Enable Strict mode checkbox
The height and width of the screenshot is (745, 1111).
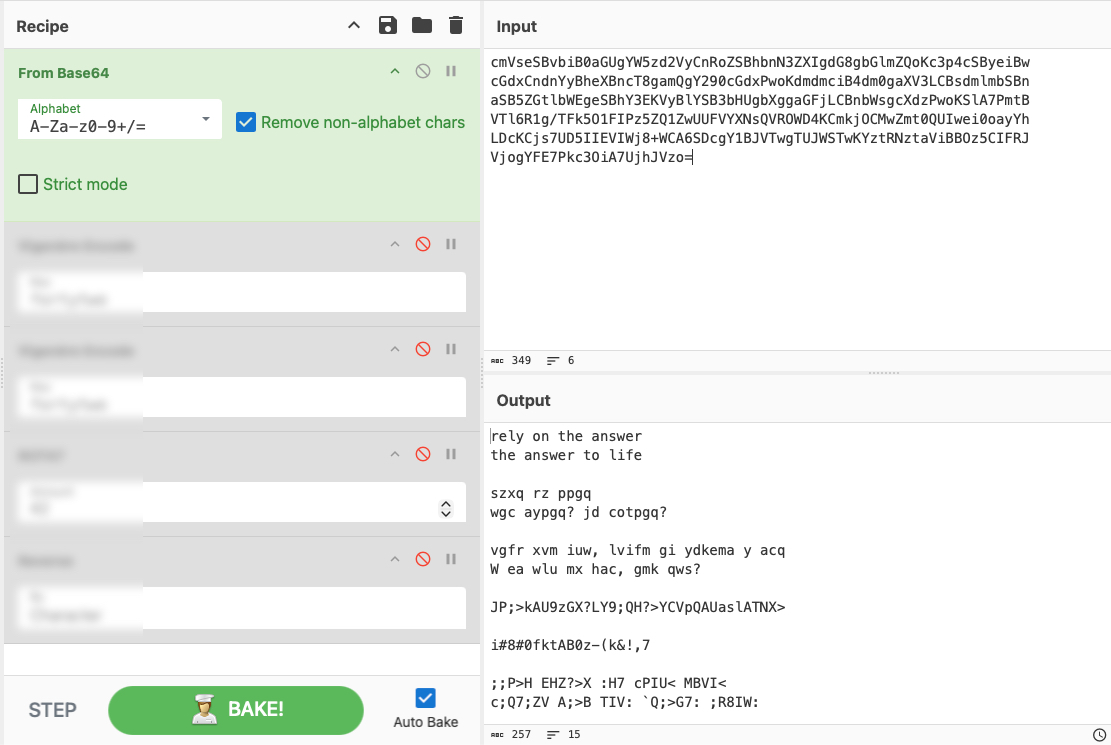28,184
